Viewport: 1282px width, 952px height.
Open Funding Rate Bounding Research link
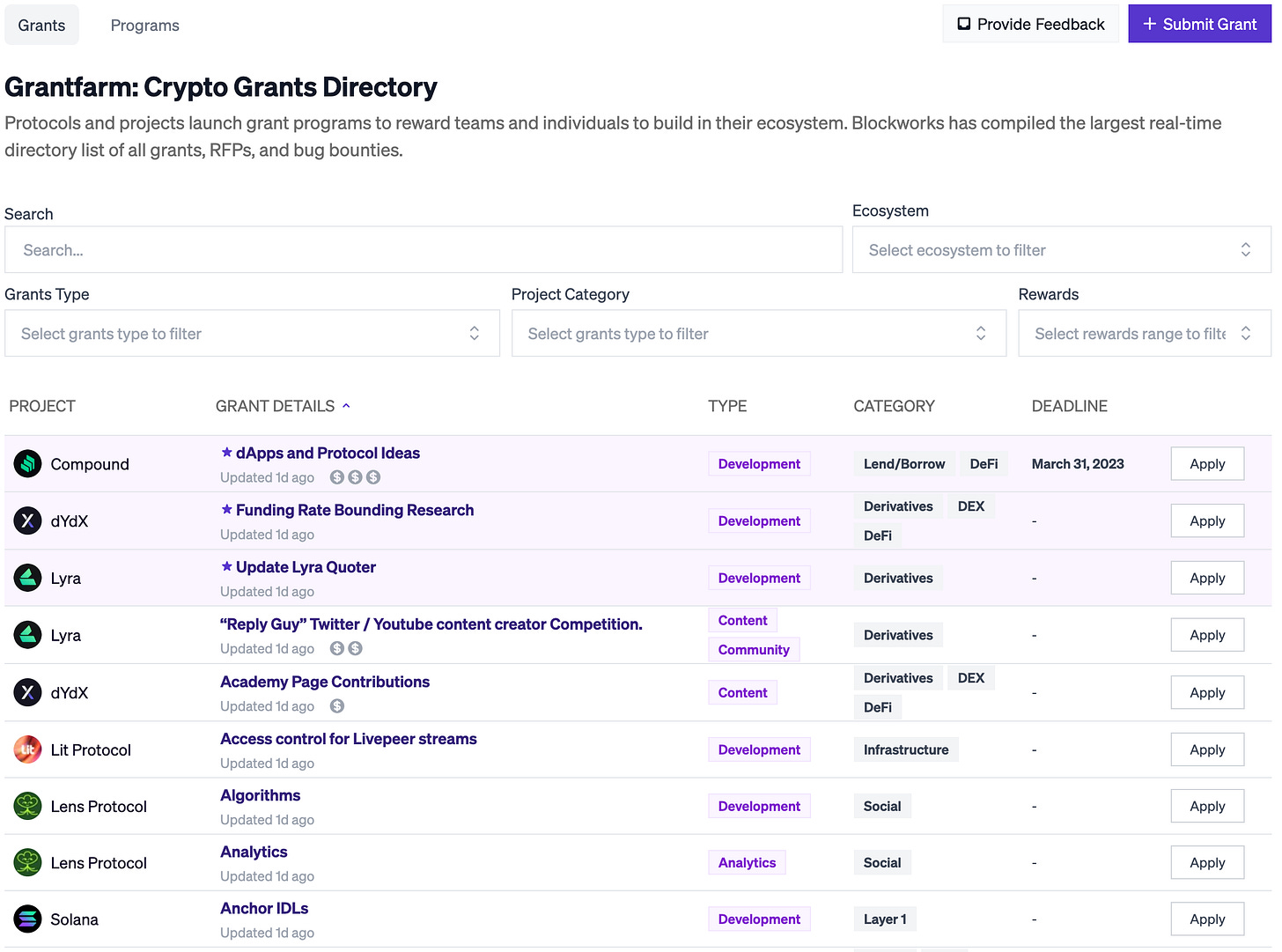click(x=355, y=510)
